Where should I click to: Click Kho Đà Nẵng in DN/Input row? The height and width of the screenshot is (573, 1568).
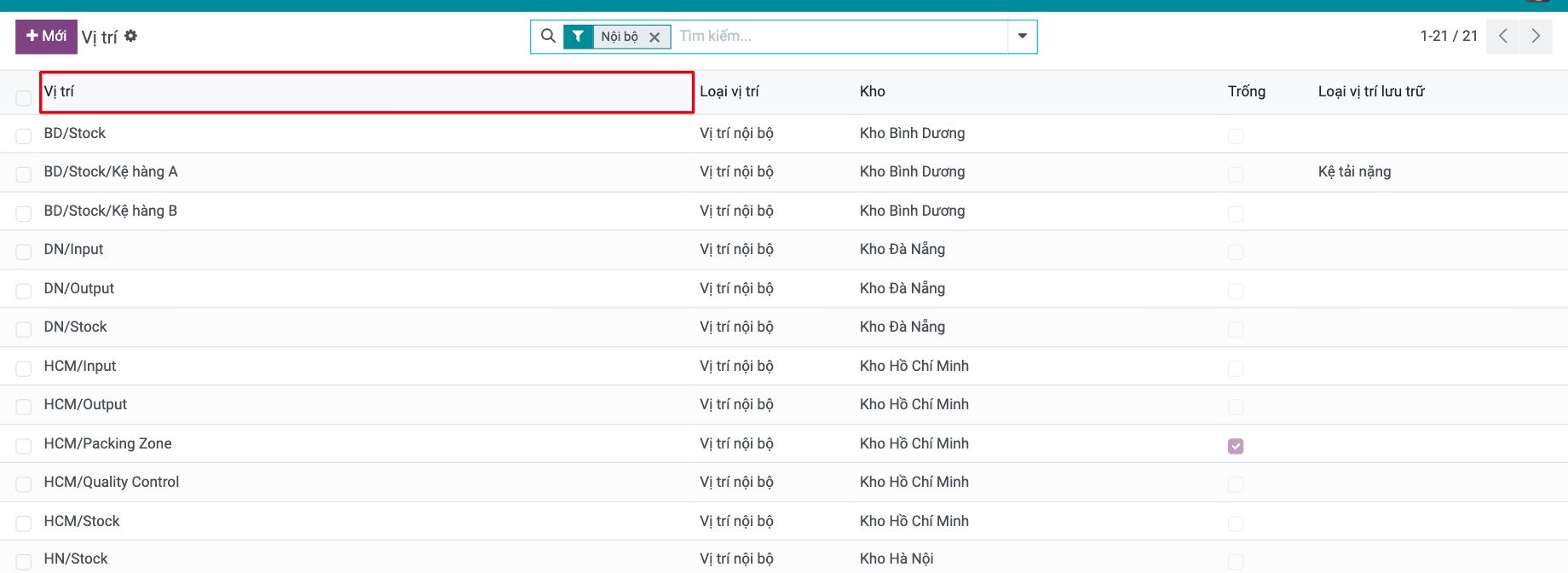pos(902,249)
